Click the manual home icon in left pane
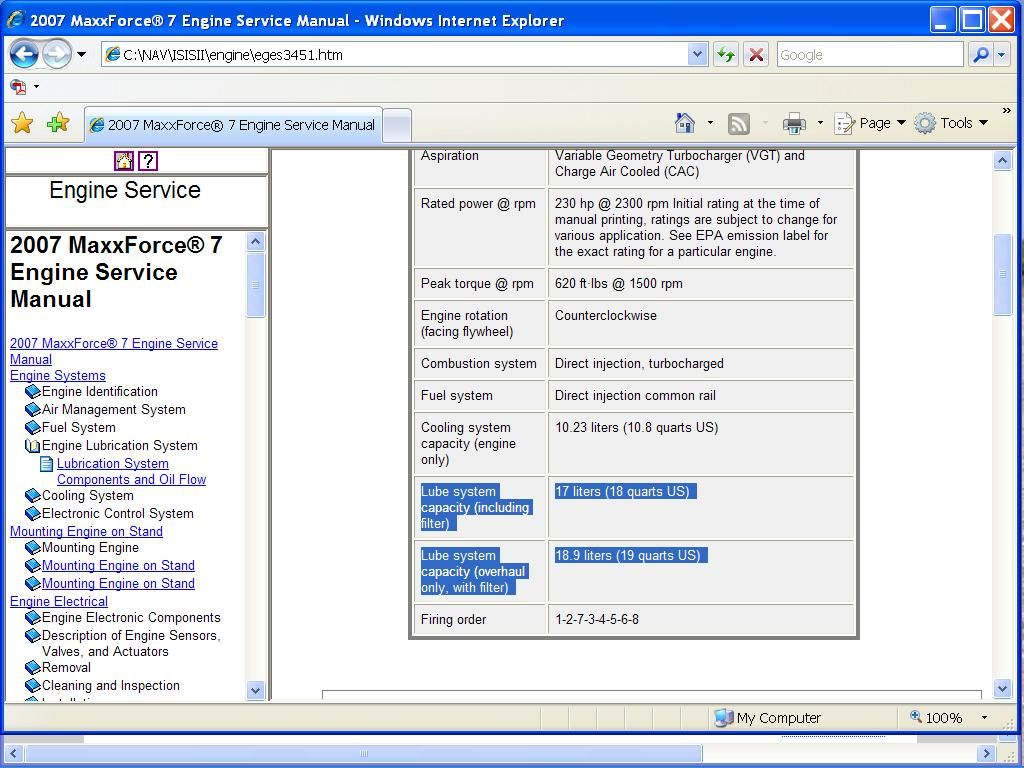 point(124,161)
